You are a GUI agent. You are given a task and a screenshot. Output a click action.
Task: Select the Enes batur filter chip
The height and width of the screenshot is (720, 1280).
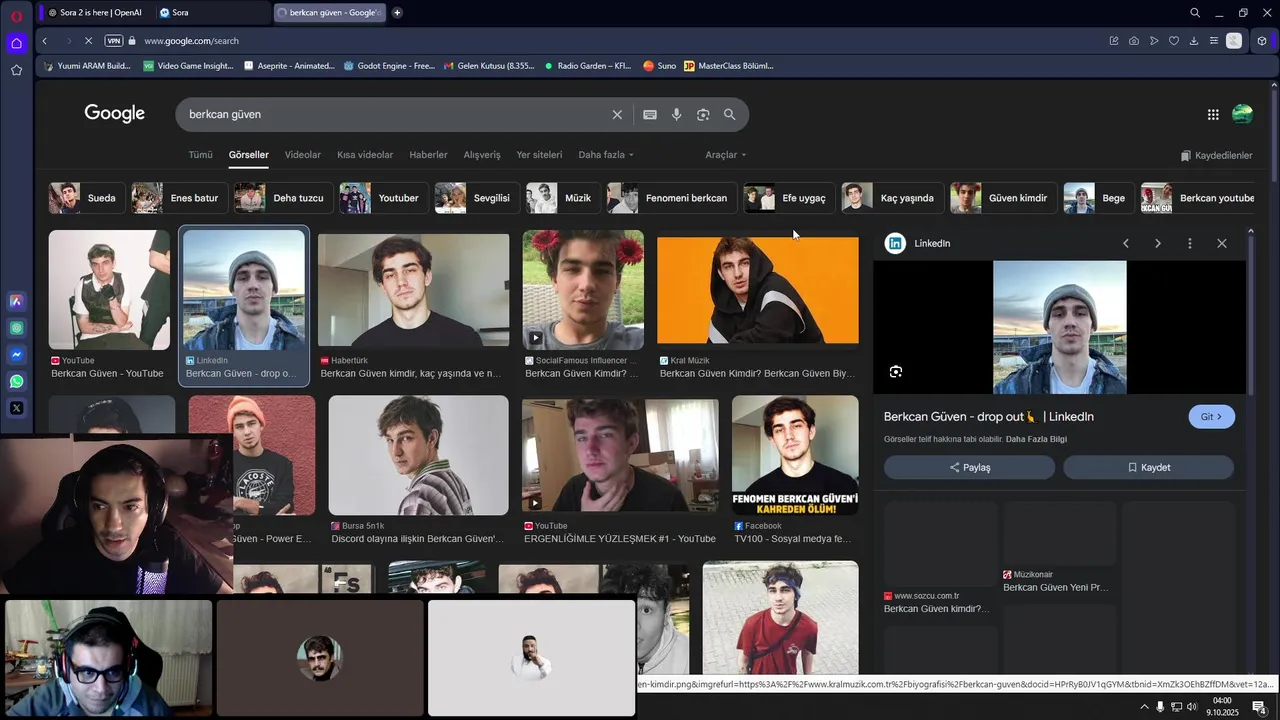tap(179, 198)
